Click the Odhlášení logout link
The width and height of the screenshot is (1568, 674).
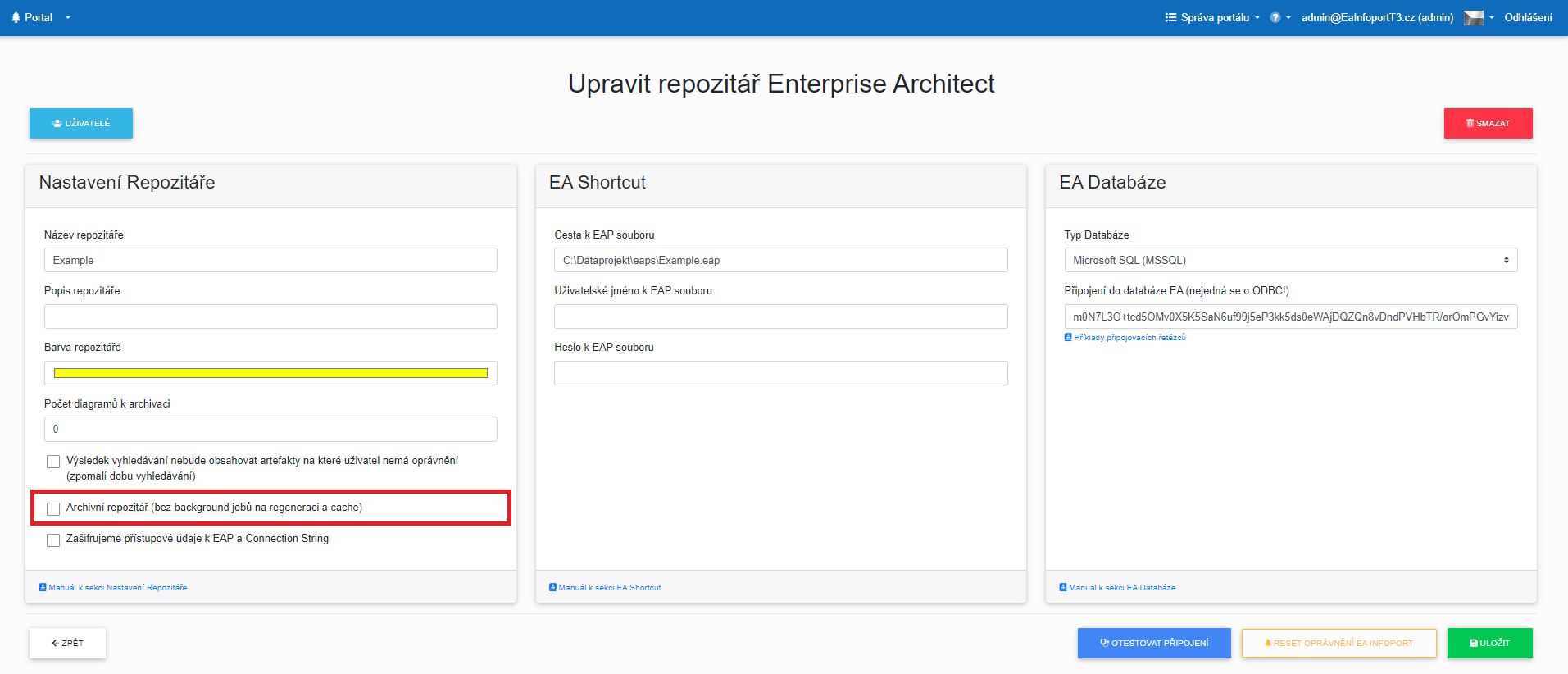(1528, 17)
